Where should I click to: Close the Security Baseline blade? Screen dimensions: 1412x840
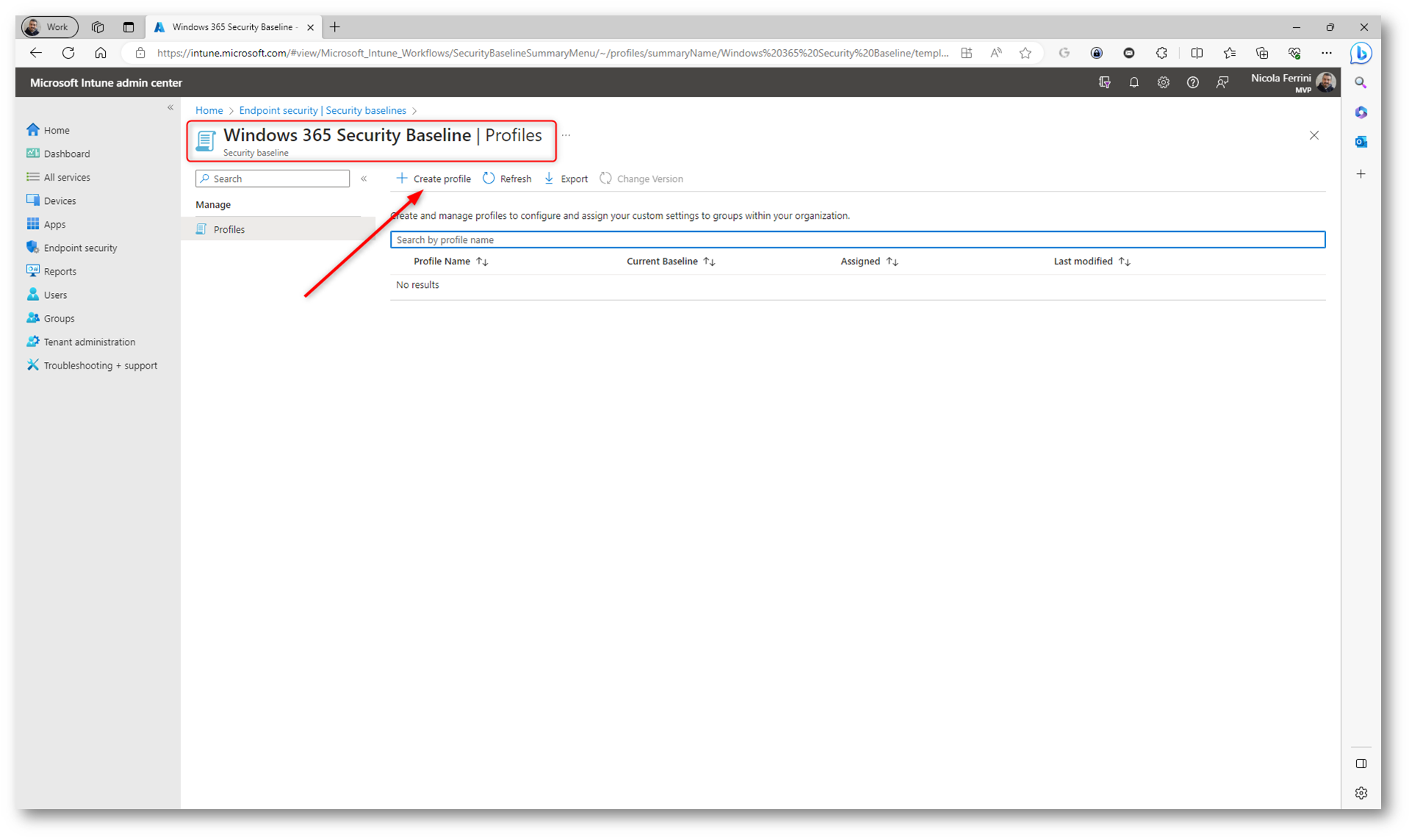click(1314, 135)
